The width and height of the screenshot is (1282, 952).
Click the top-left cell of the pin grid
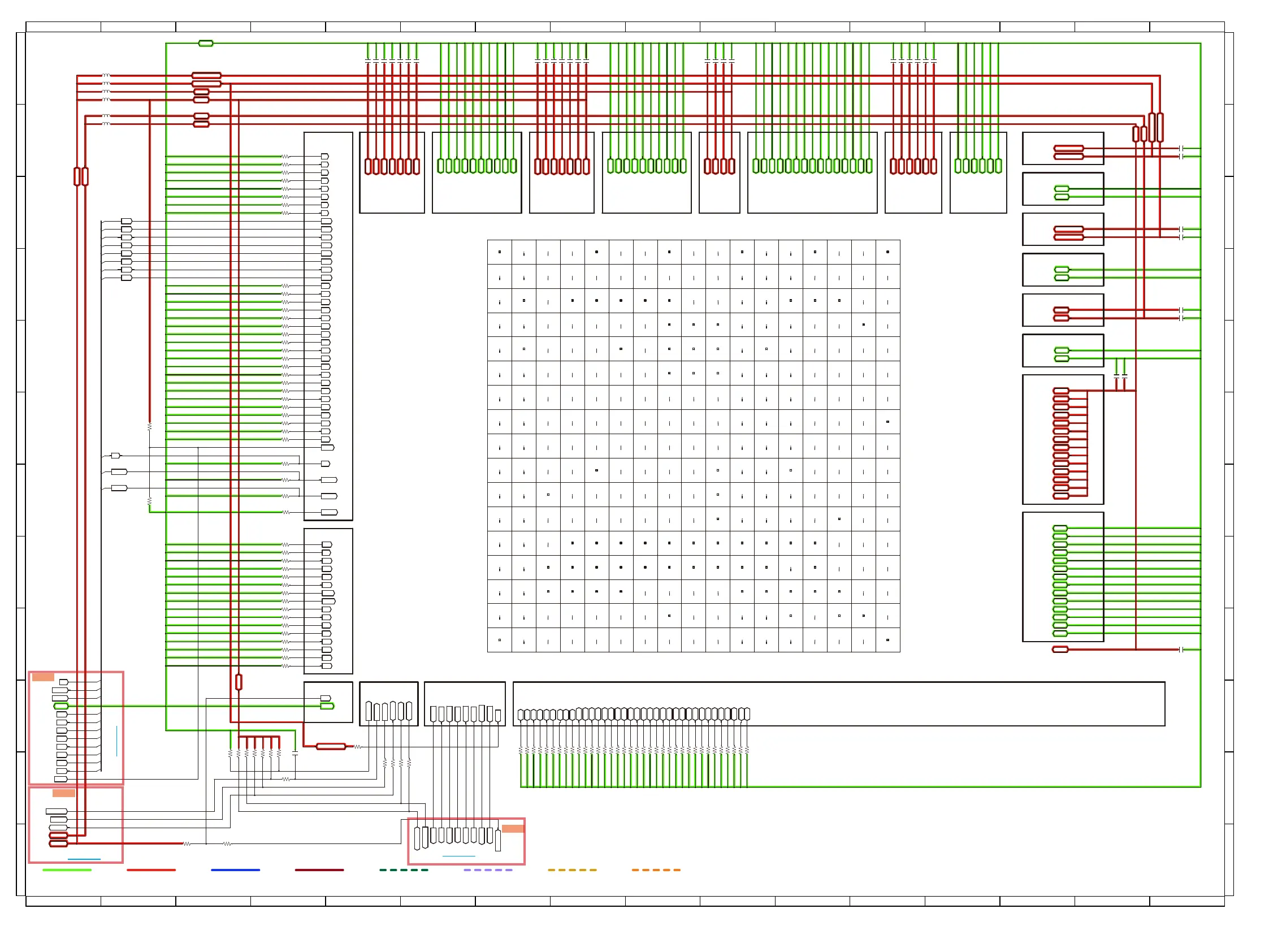point(499,252)
